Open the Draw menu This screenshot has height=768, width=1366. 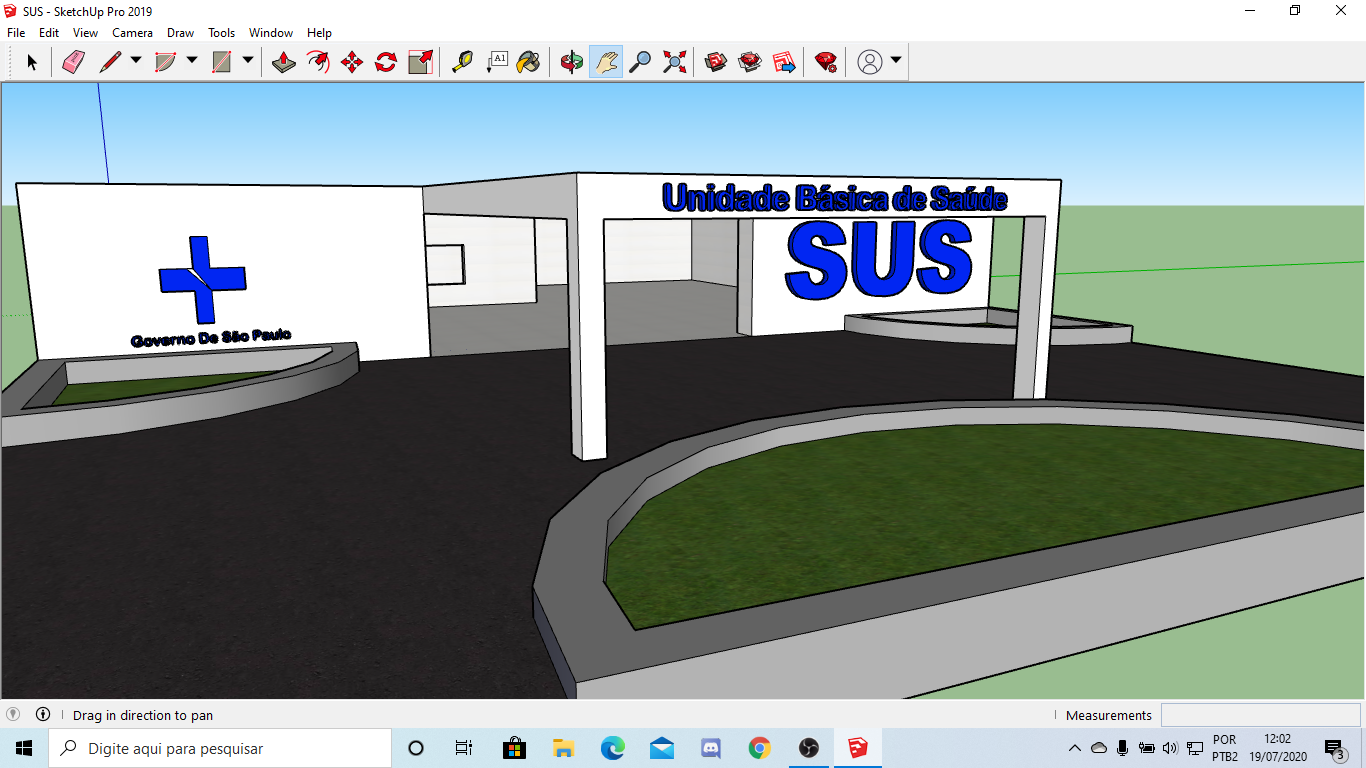pyautogui.click(x=181, y=33)
